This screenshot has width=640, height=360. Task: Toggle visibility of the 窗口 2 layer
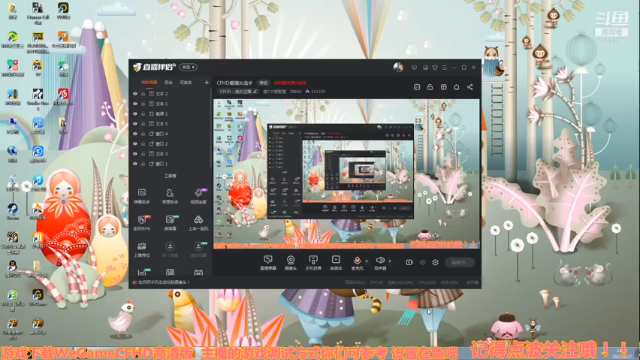[135, 144]
